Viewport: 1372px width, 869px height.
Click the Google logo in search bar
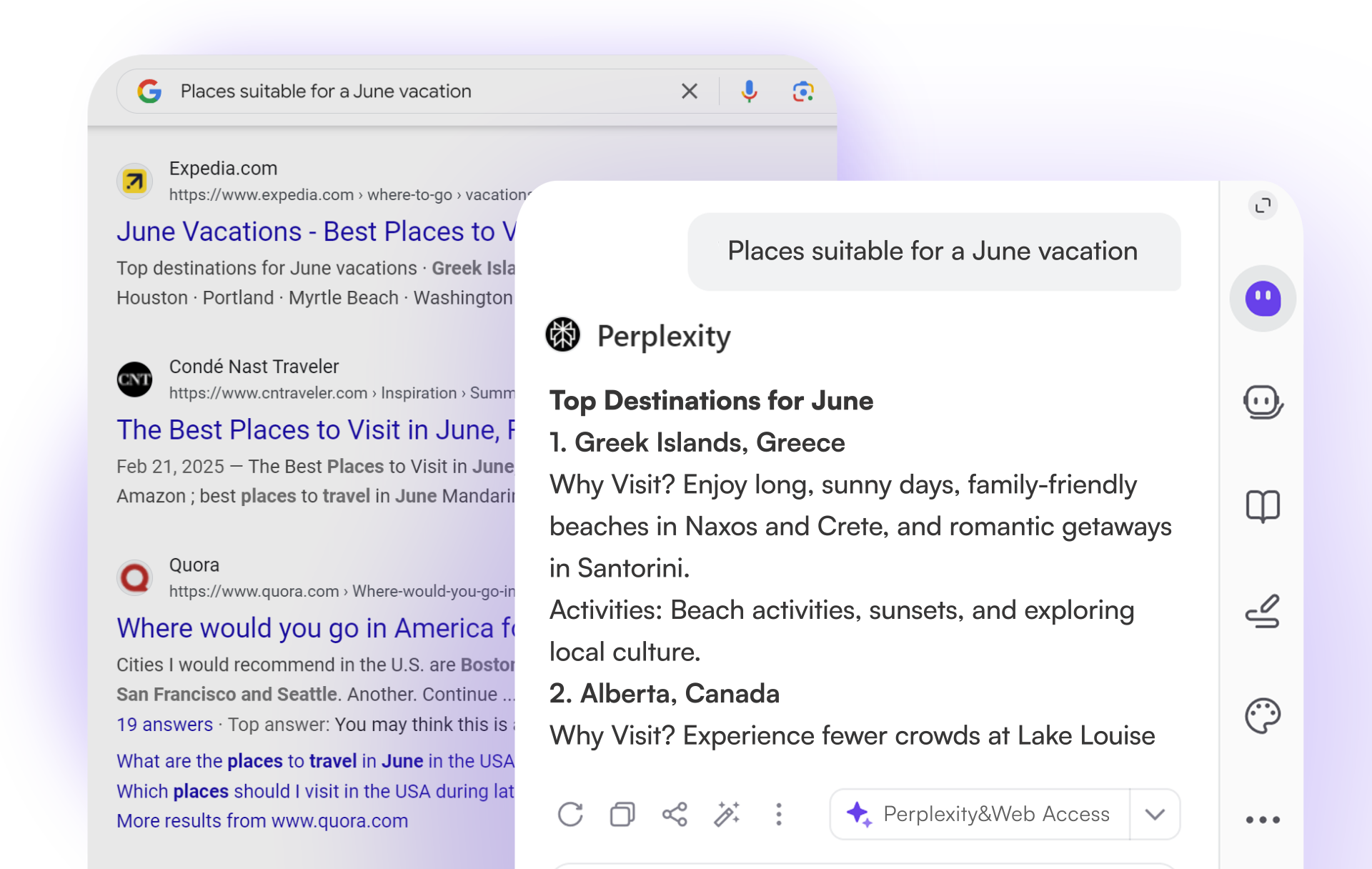coord(149,91)
